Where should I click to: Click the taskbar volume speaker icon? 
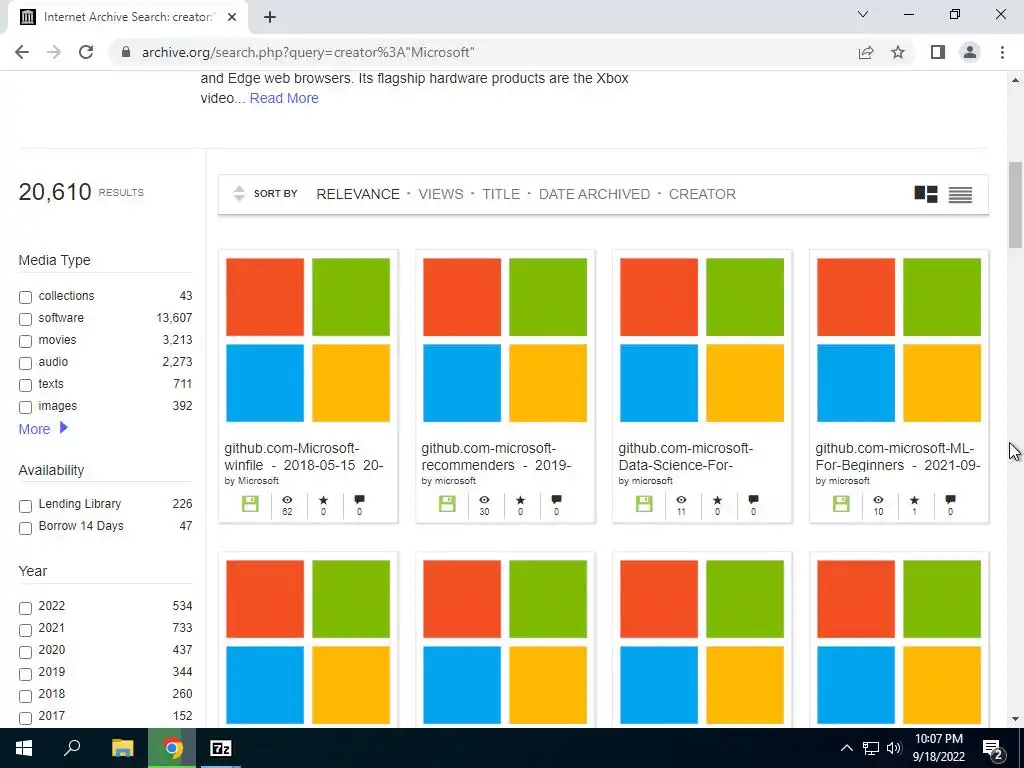coord(894,748)
